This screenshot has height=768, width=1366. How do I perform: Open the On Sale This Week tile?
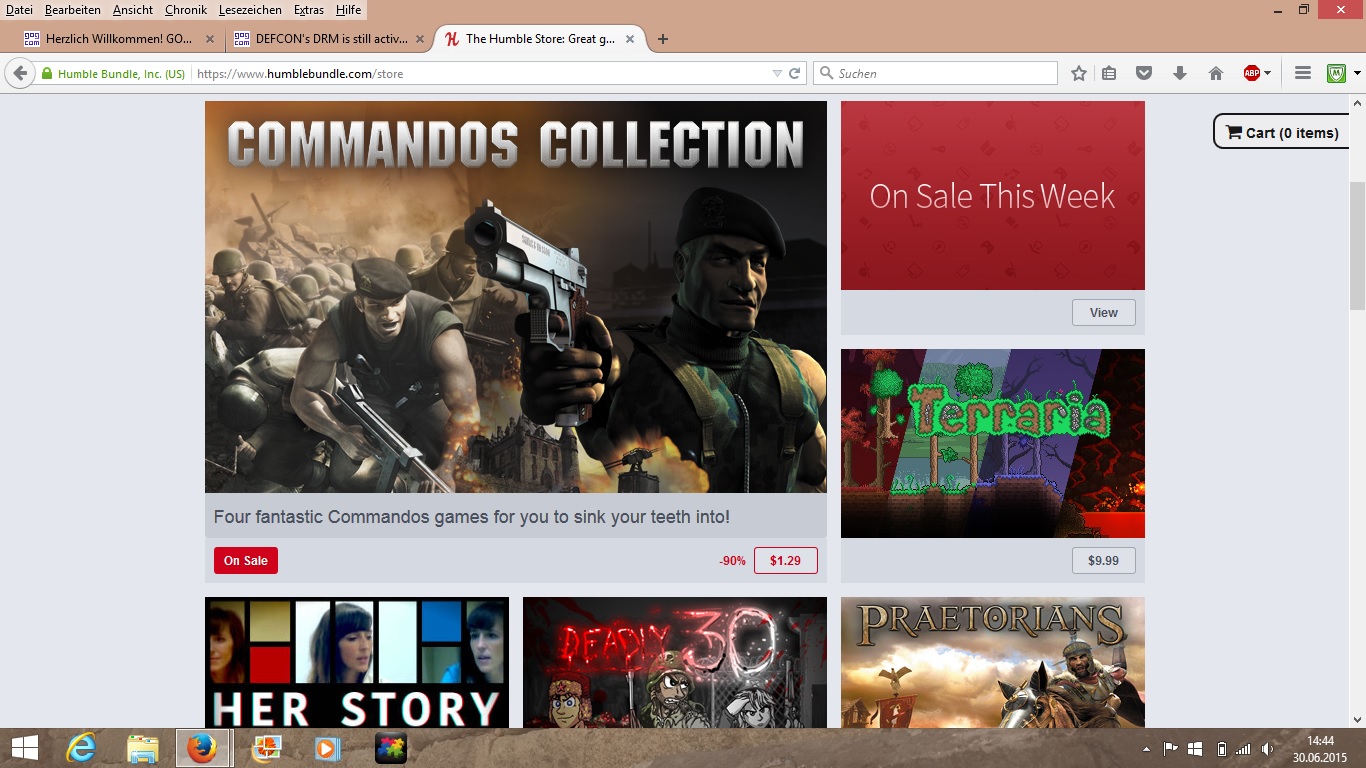[x=993, y=195]
